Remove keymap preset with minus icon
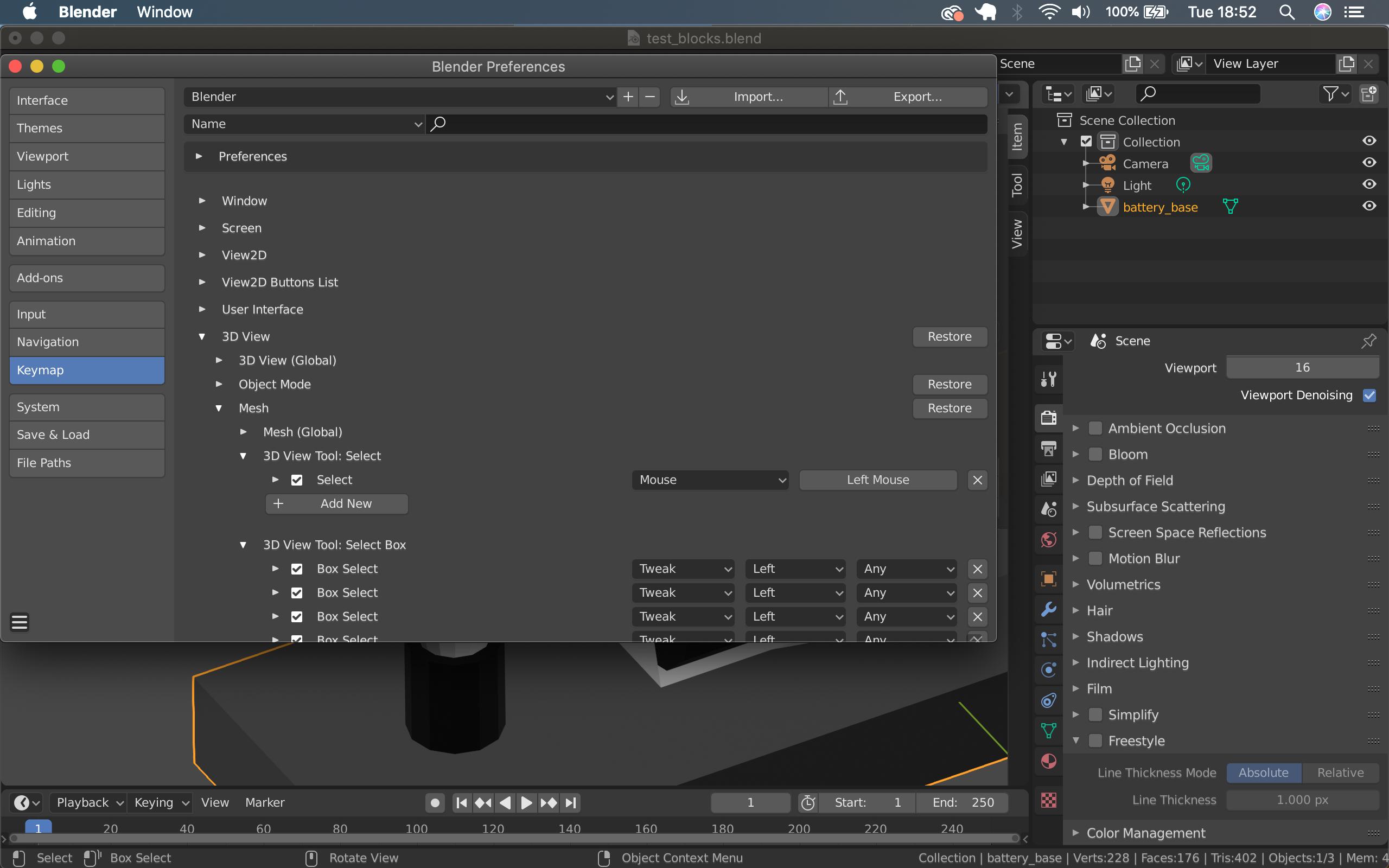Viewport: 1389px width, 868px height. [x=649, y=97]
